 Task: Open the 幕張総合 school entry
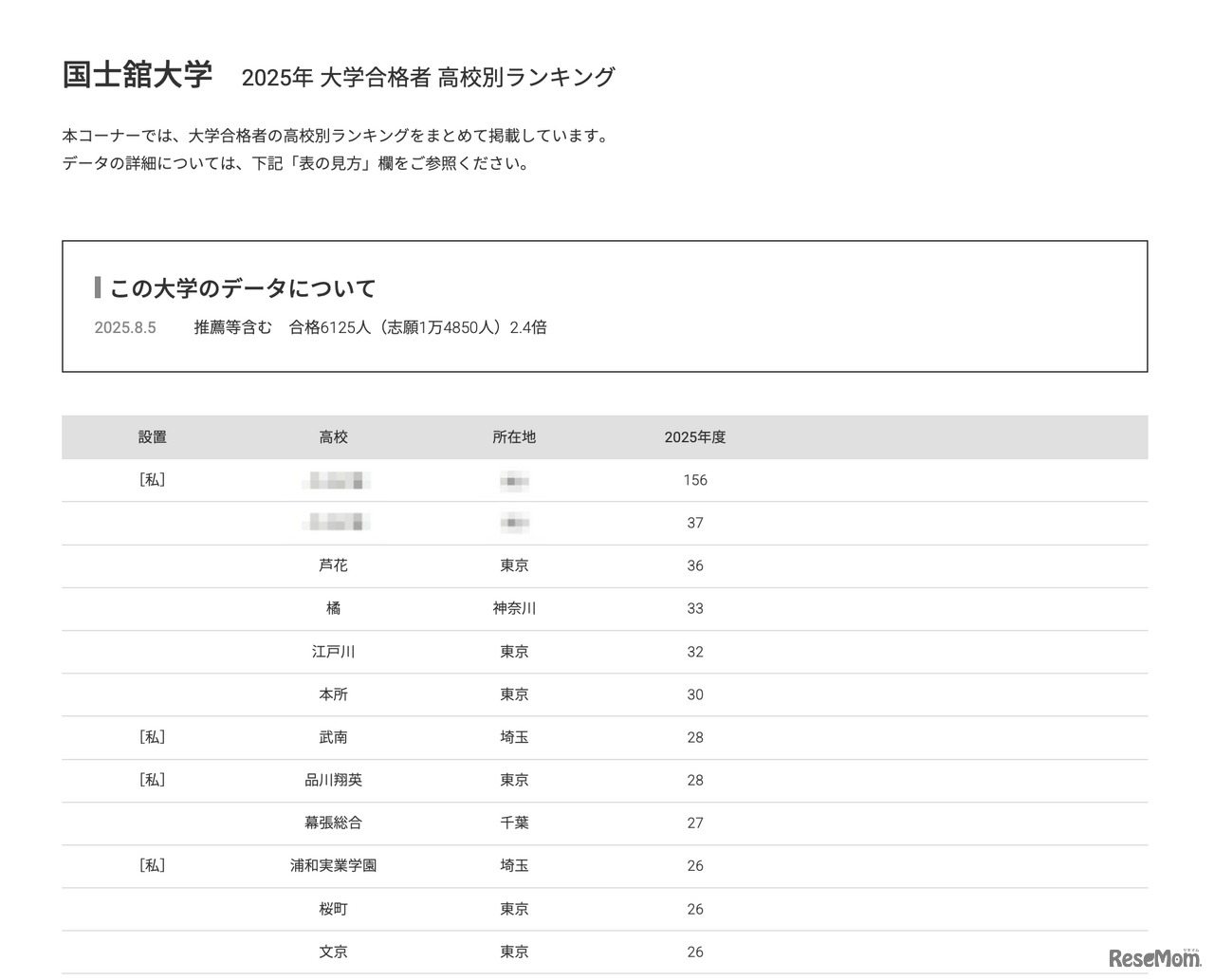click(x=334, y=823)
